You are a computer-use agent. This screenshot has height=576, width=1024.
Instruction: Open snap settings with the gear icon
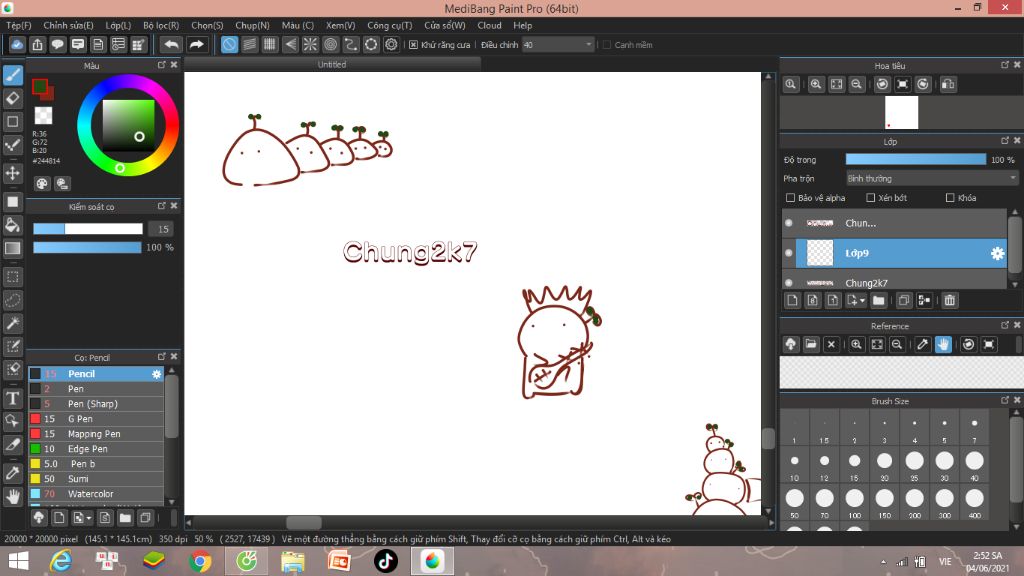coord(391,44)
